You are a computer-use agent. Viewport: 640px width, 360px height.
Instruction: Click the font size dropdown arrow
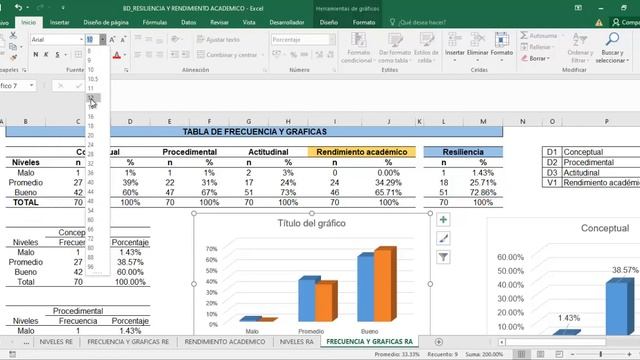103,40
